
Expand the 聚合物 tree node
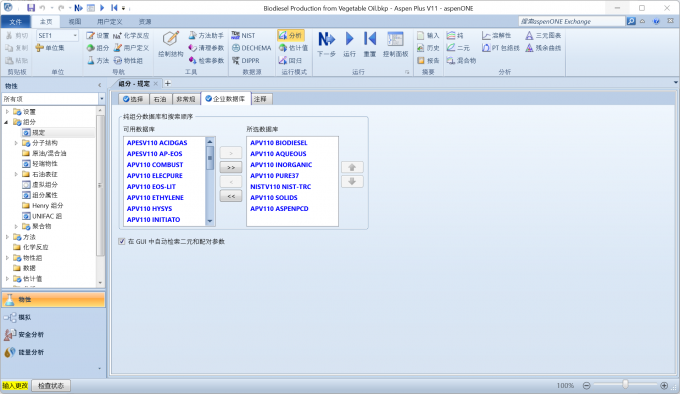16,226
